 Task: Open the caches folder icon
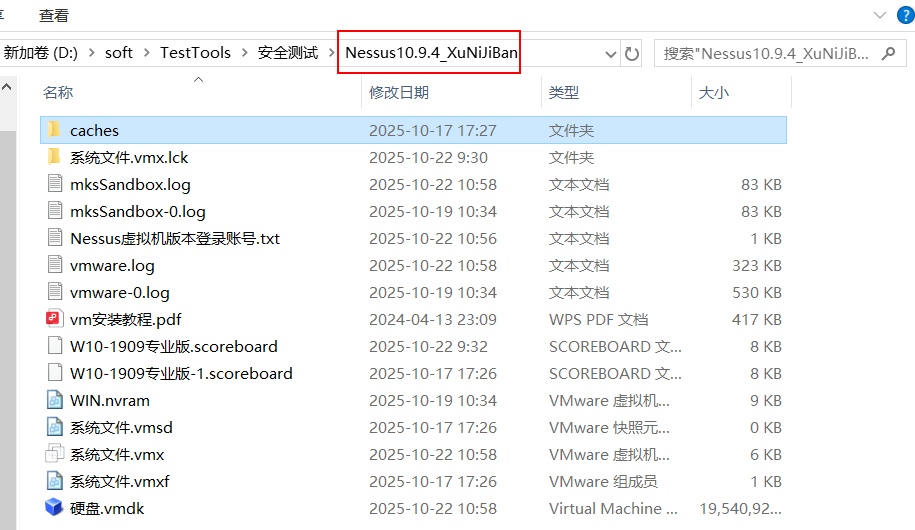[x=54, y=130]
